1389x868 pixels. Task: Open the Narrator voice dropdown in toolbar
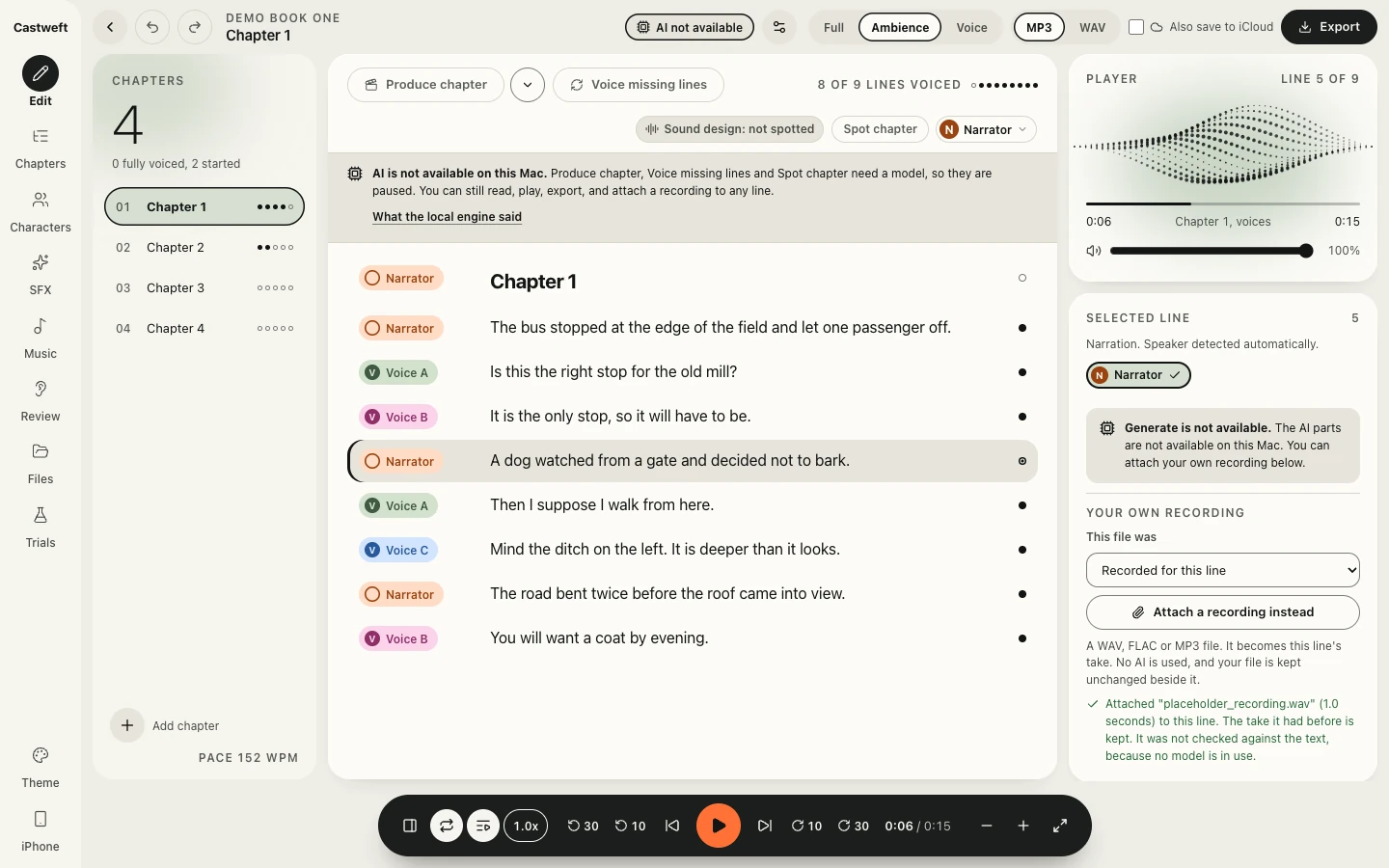(986, 129)
